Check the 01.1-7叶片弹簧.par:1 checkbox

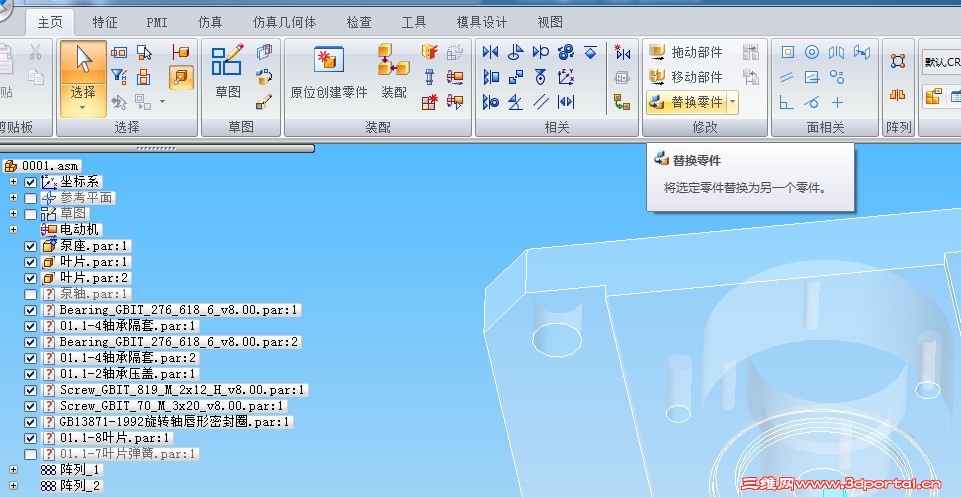pyautogui.click(x=31, y=454)
